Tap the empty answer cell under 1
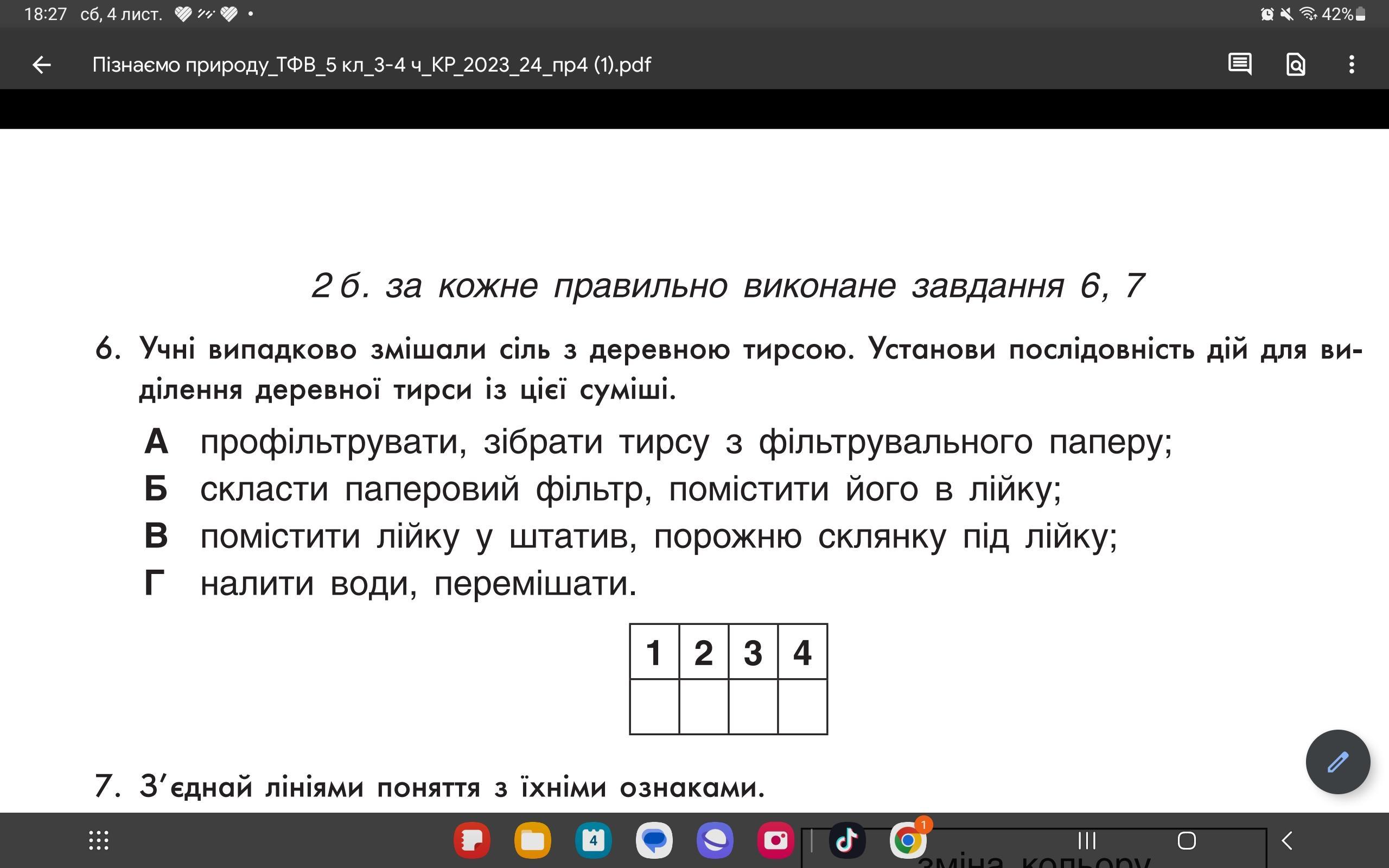 (654, 707)
